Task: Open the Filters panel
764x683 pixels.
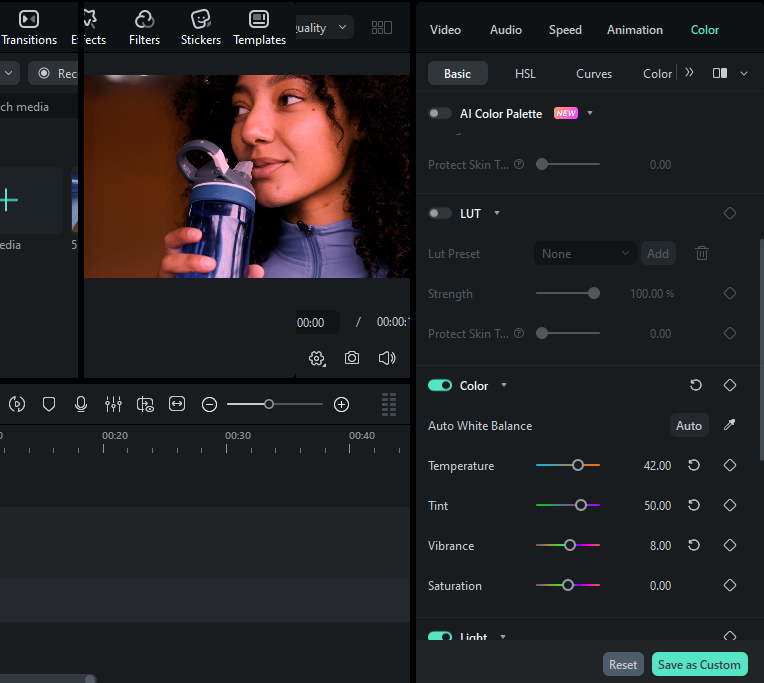Action: point(144,28)
